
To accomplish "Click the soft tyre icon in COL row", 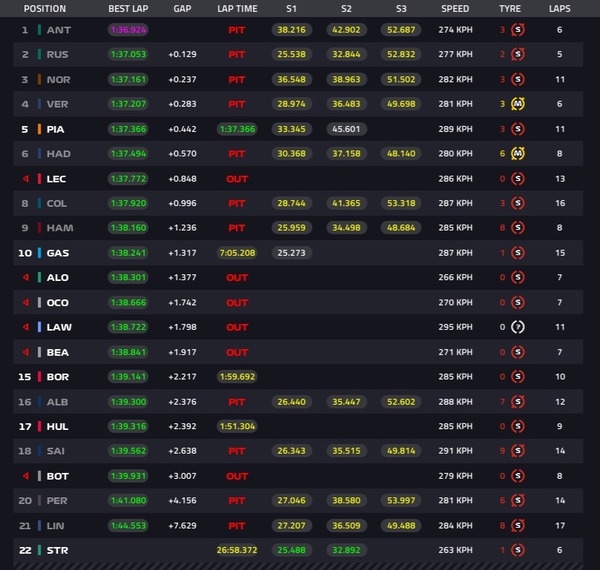I will [x=517, y=203].
